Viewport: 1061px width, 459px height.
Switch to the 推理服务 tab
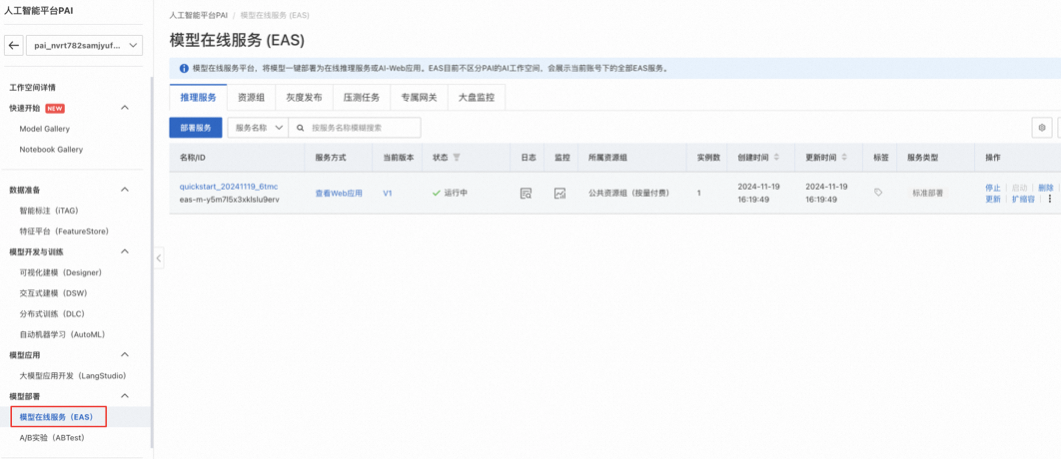point(198,97)
